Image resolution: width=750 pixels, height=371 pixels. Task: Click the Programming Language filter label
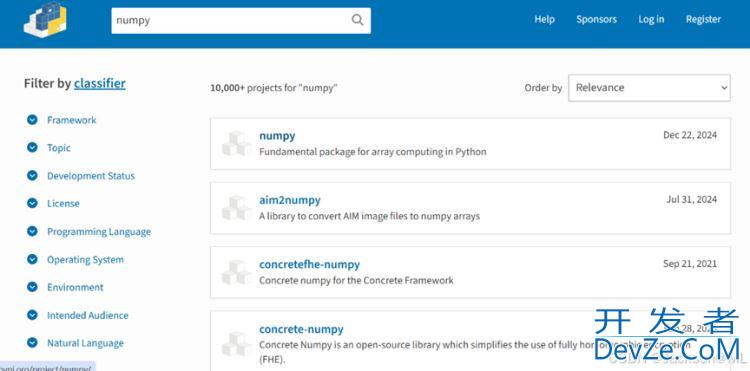[x=99, y=232]
